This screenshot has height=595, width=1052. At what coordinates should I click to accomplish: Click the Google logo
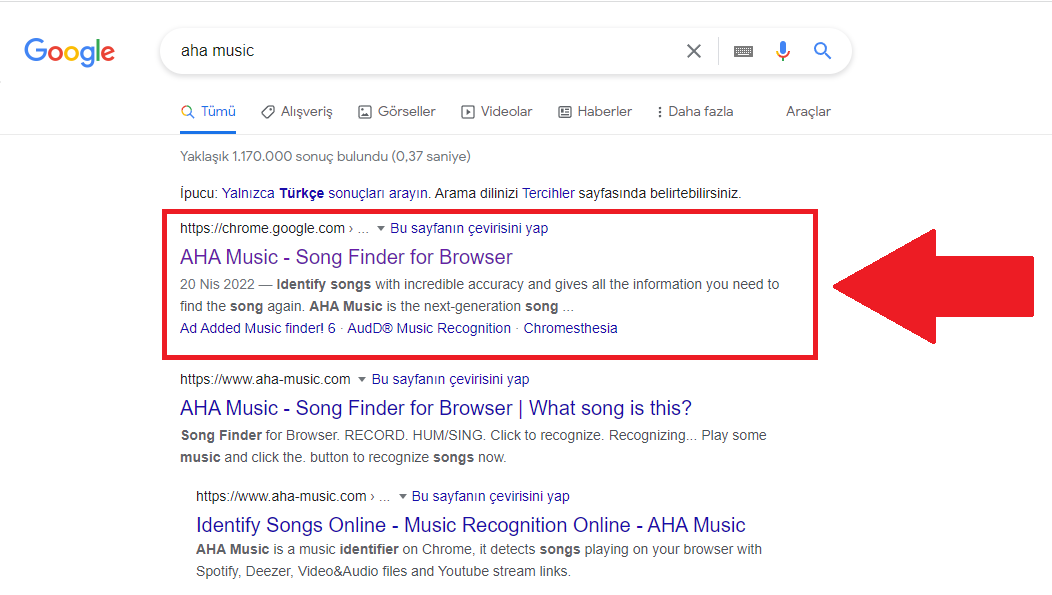[69, 51]
